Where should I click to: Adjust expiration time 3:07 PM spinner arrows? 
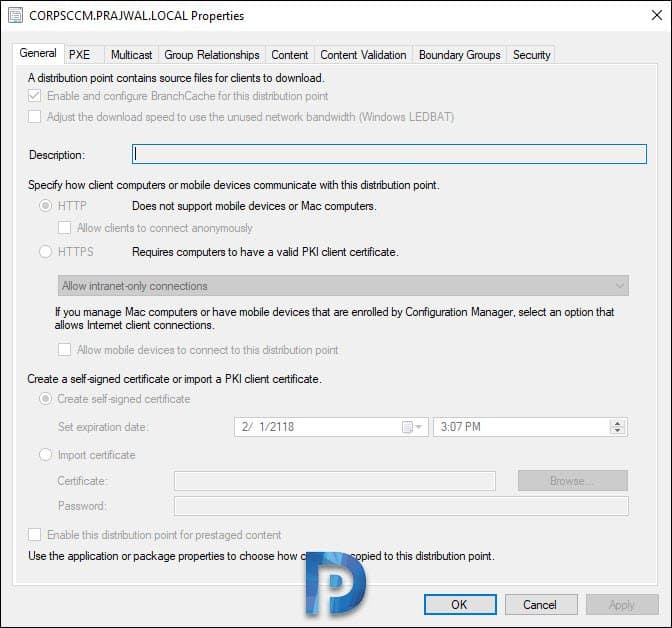617,427
